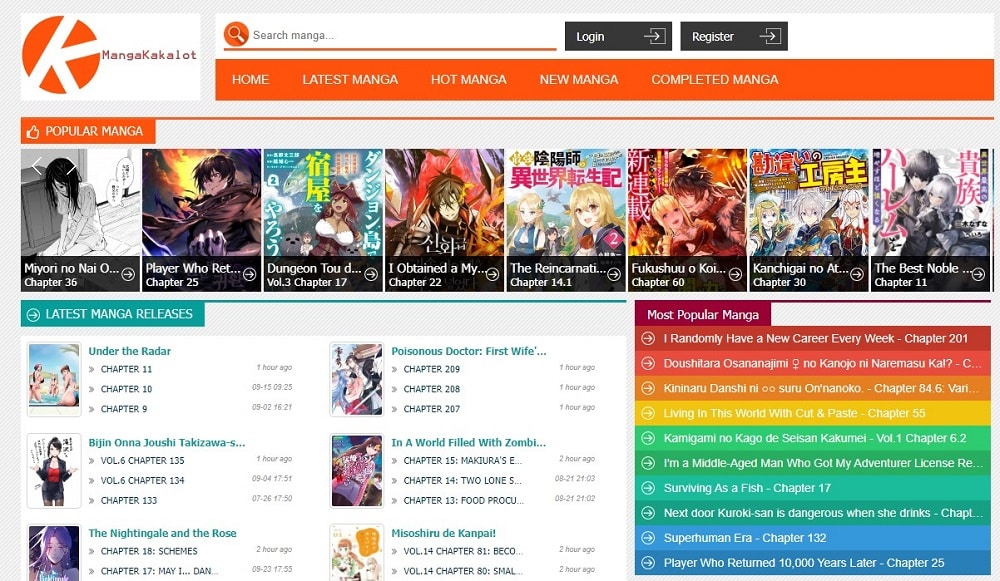Click arrow icon on Kanchigai no At... card
This screenshot has height=581, width=1000.
pyautogui.click(x=857, y=274)
